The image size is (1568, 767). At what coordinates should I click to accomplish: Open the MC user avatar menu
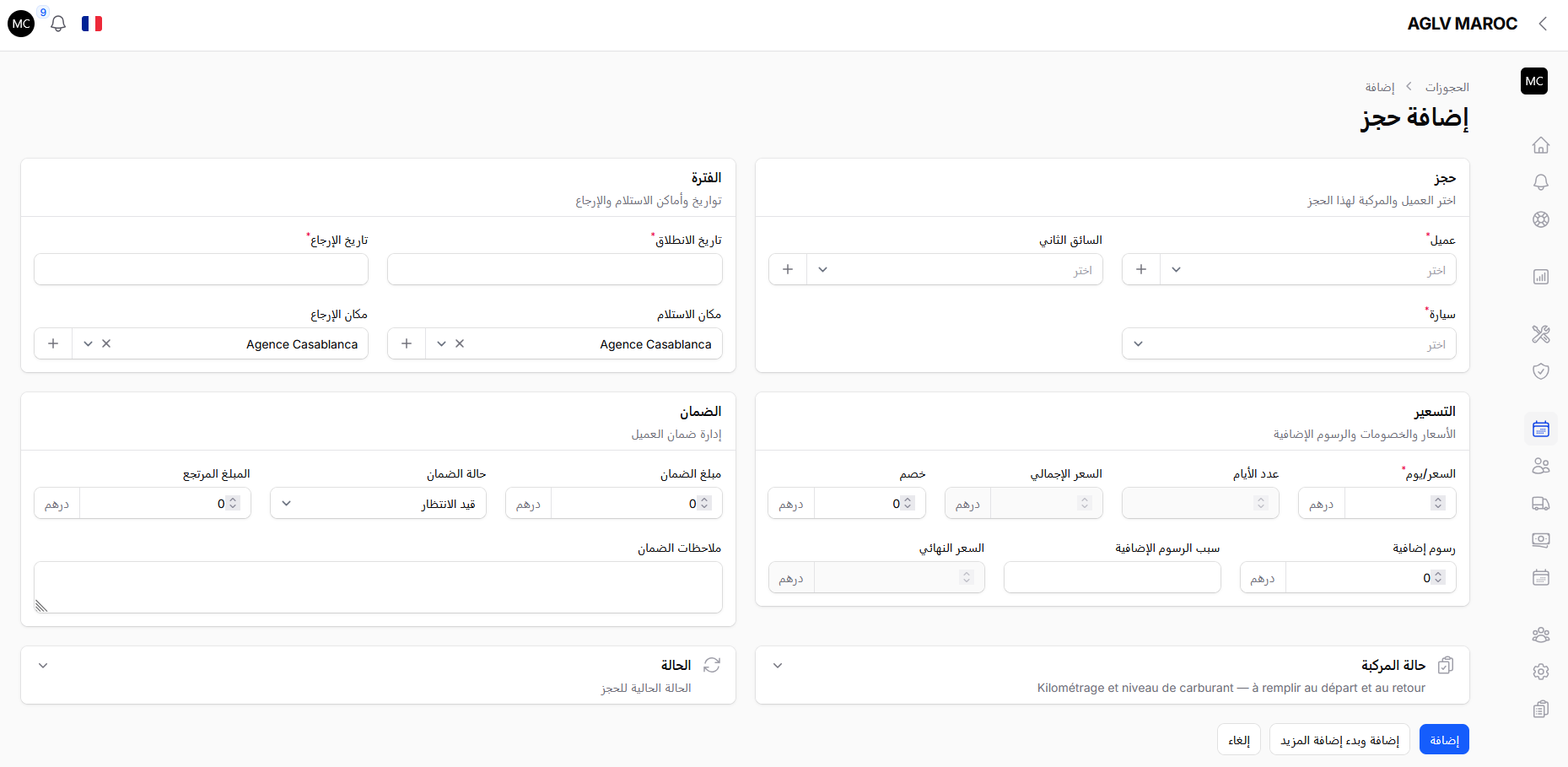point(21,24)
